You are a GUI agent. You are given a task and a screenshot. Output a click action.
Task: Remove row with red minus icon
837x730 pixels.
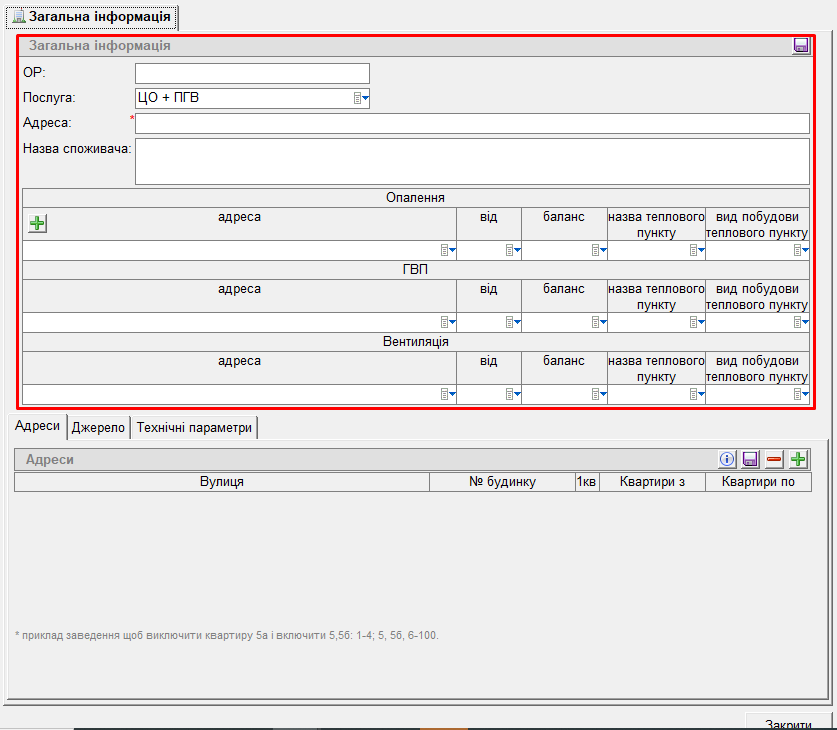(x=774, y=459)
